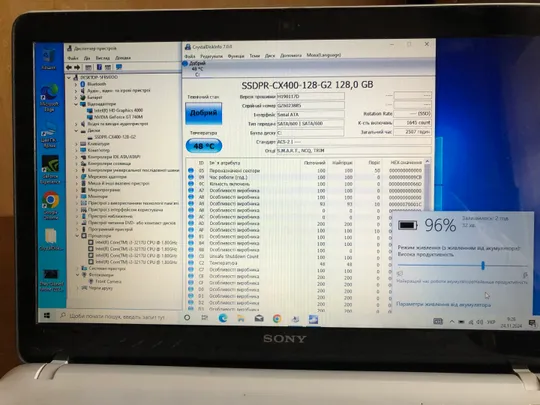Open battery power settings link
This screenshot has height=405, width=540.
443,304
